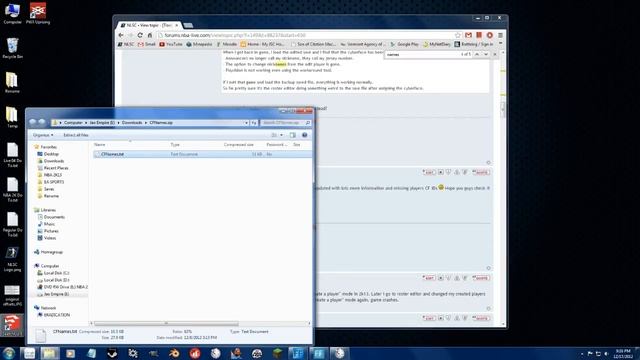Open the address bar history dropdown in Explorer

(x=246, y=122)
